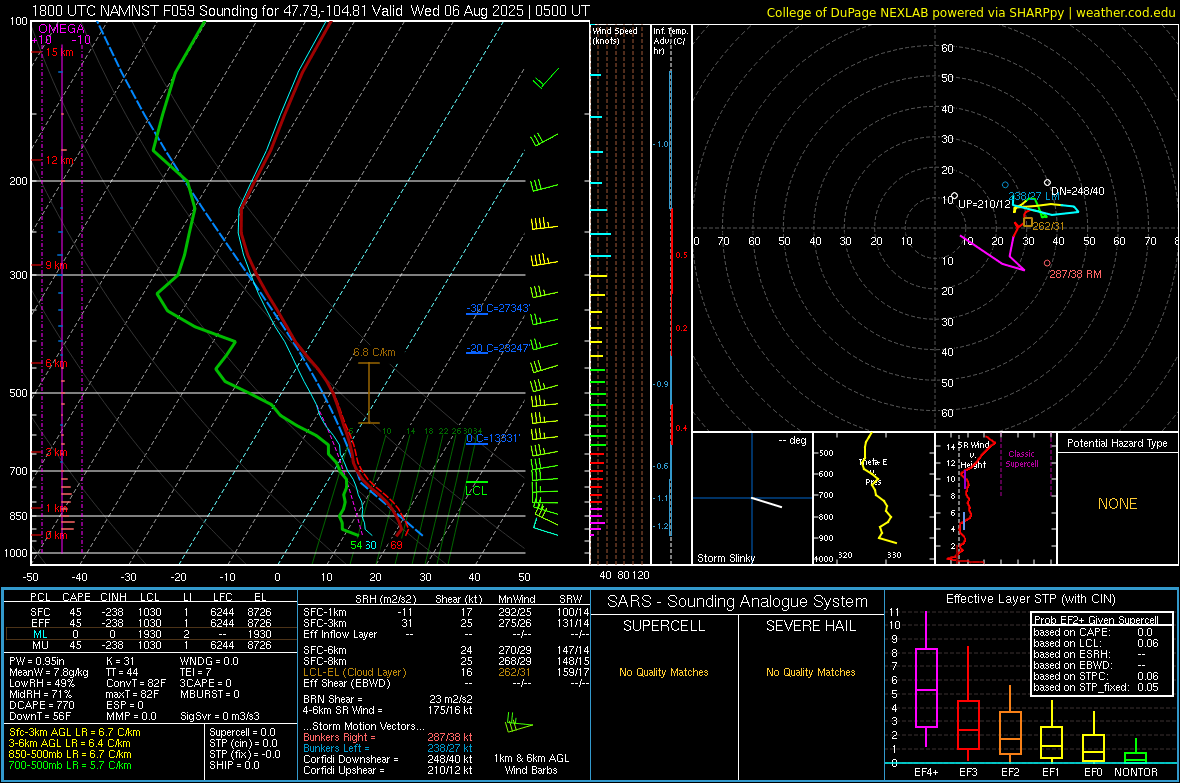The width and height of the screenshot is (1180, 783).
Task: Click the SUPERCELL column heading
Action: [664, 626]
